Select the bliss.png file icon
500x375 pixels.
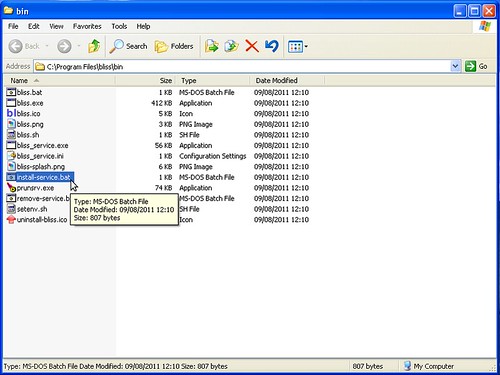point(11,124)
